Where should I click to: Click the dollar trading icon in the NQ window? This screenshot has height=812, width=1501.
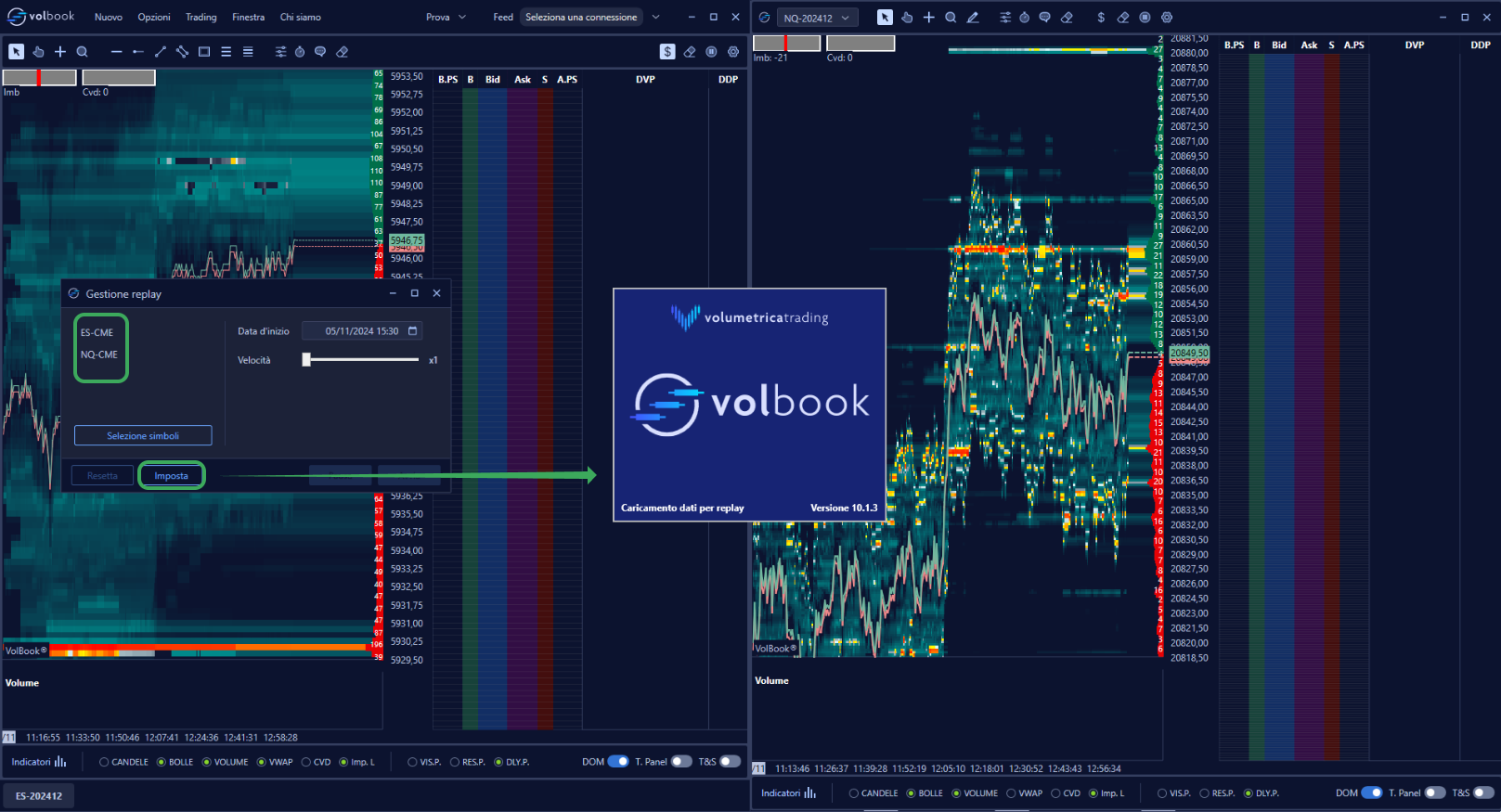[1101, 18]
